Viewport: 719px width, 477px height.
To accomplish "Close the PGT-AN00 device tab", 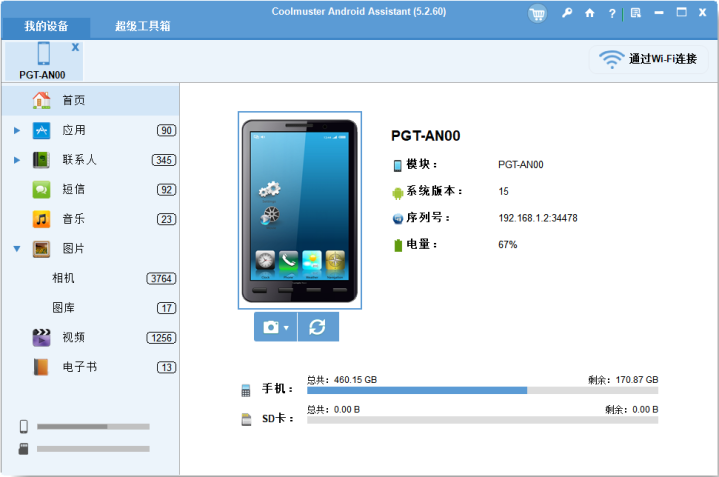I will point(75,47).
